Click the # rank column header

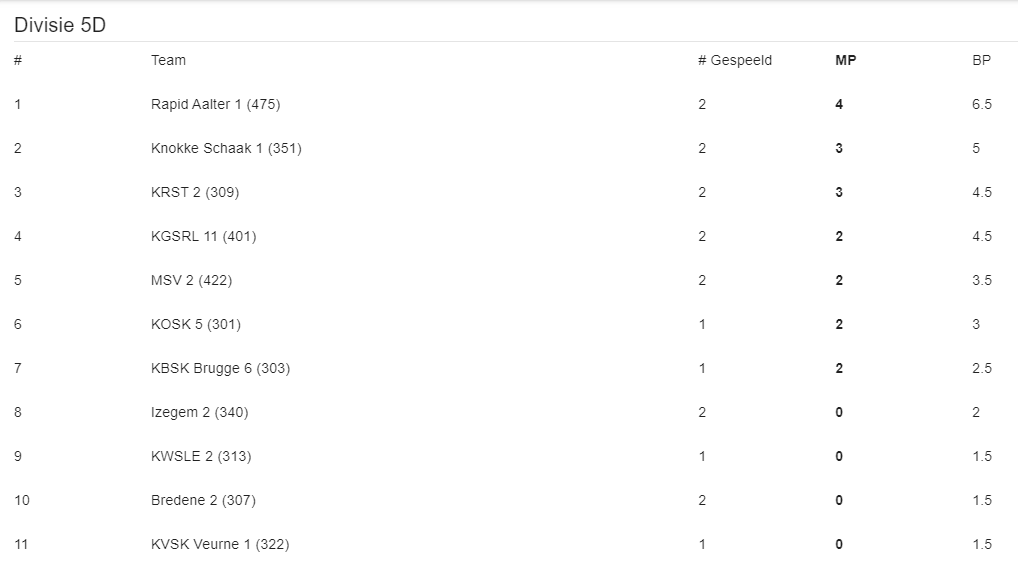point(18,60)
